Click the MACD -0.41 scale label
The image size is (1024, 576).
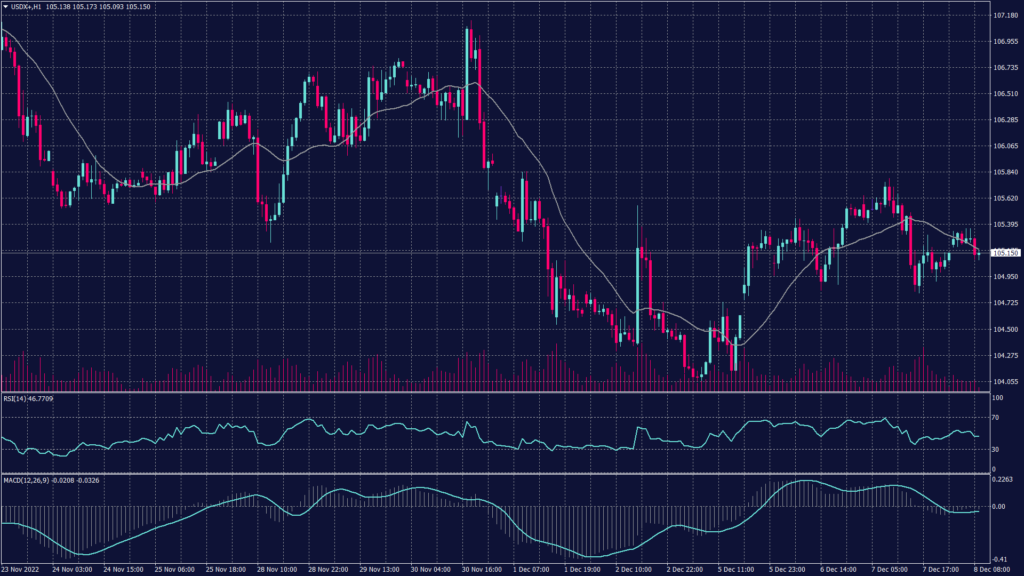tap(1000, 559)
